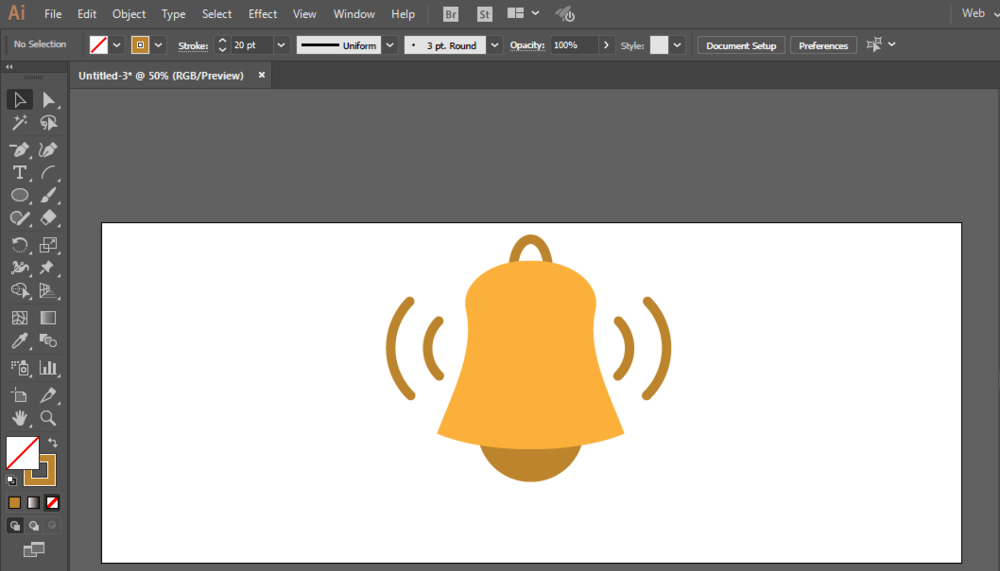Choose the Ellipse tool
The image size is (1000, 571).
tap(19, 195)
